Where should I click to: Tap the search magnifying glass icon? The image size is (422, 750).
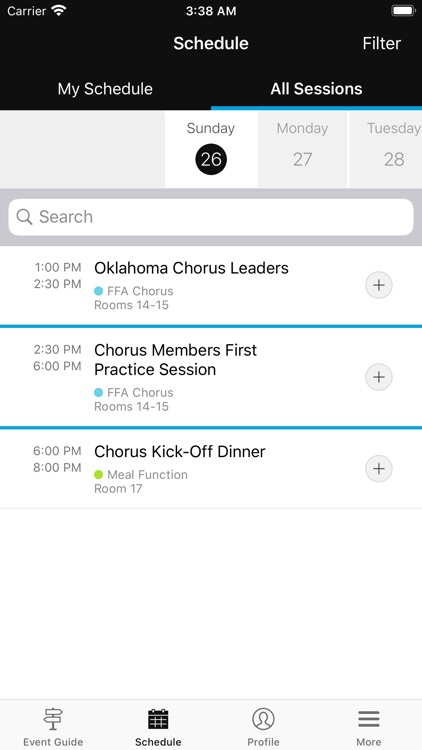pos(24,217)
